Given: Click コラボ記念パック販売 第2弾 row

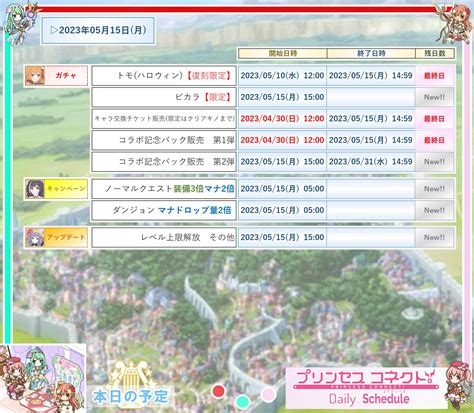Looking at the screenshot, I should (164, 162).
